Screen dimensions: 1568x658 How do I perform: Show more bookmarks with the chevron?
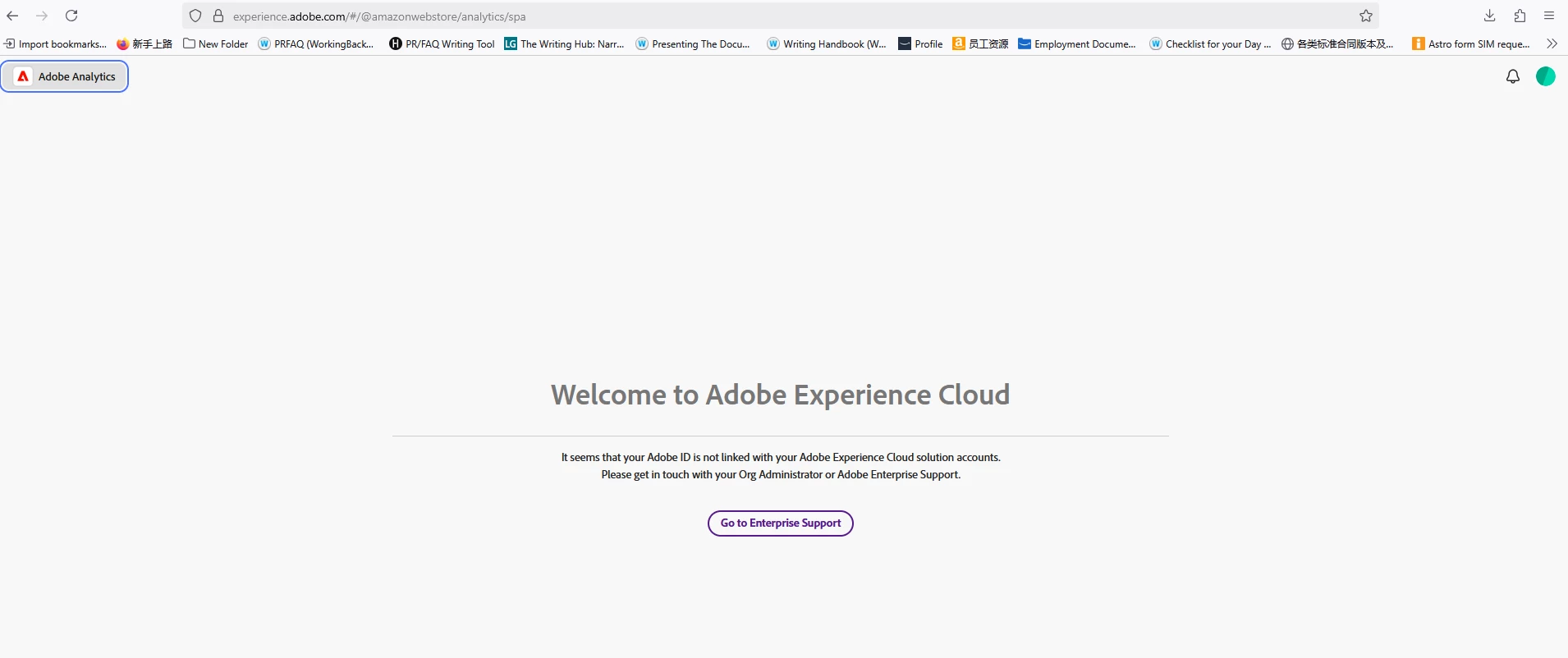[x=1552, y=43]
